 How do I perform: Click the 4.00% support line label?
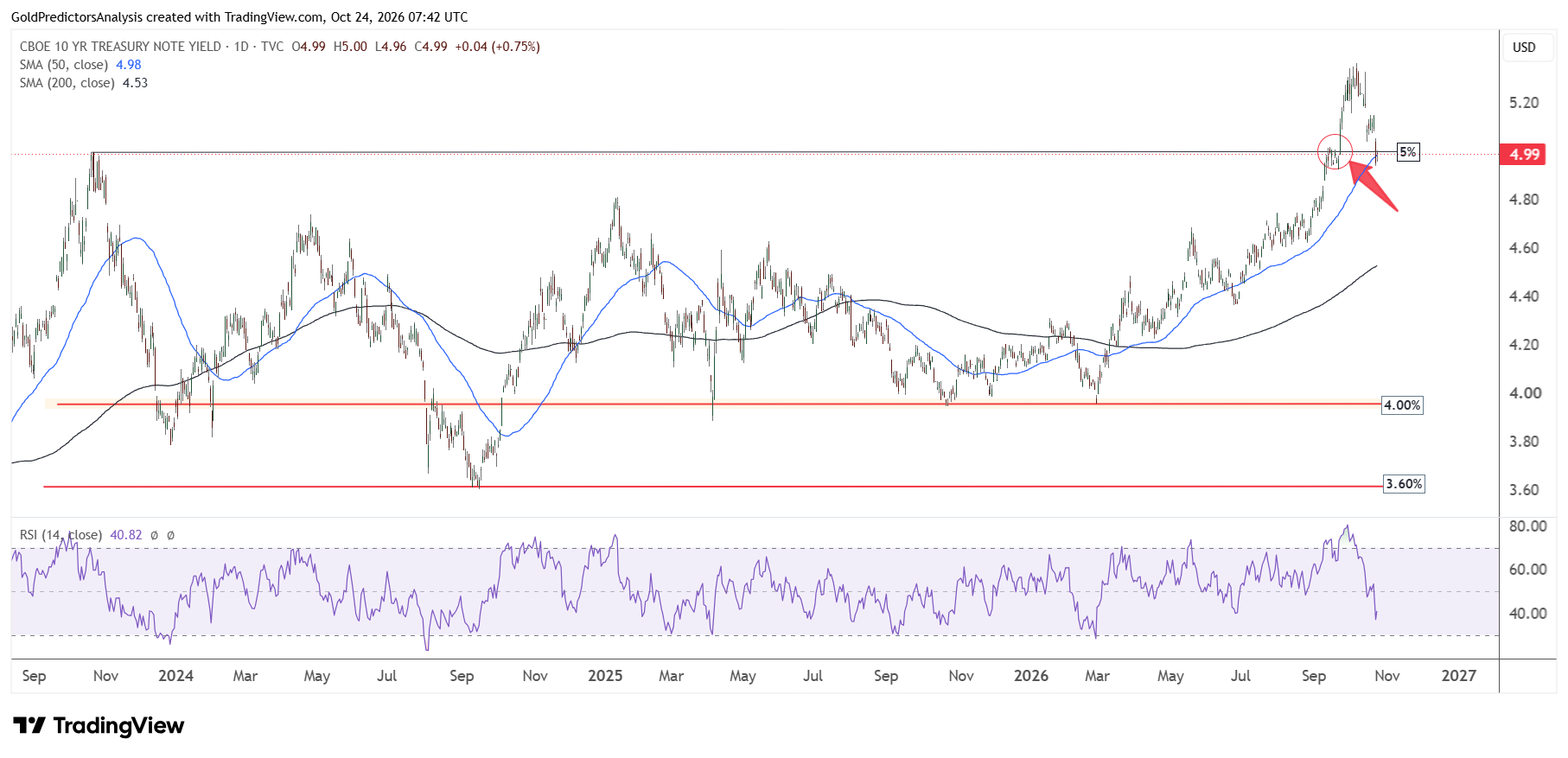(x=1402, y=405)
